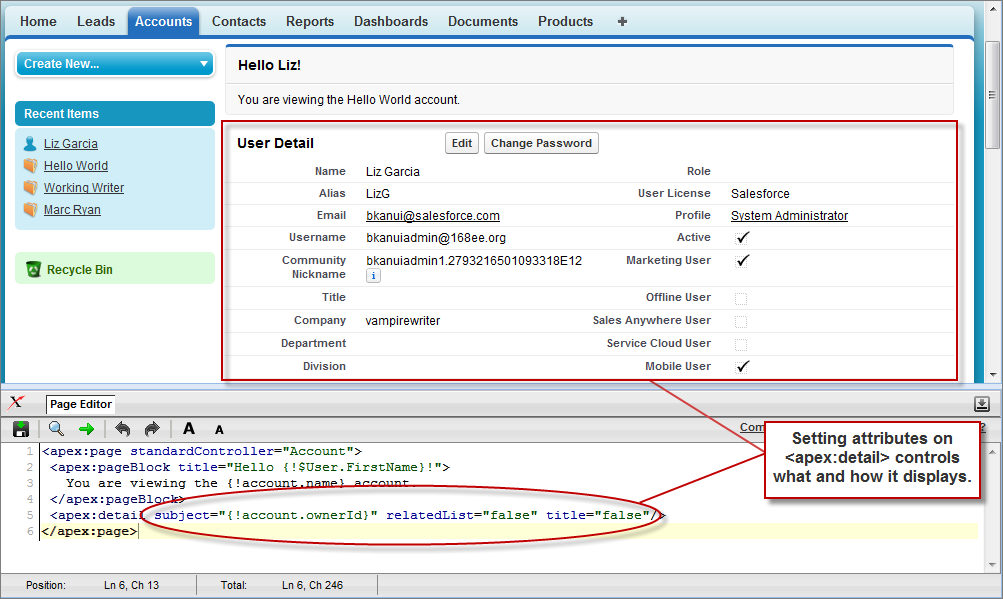Expand the add tabs plus menu
Screen dimensions: 1003x599
(x=621, y=21)
